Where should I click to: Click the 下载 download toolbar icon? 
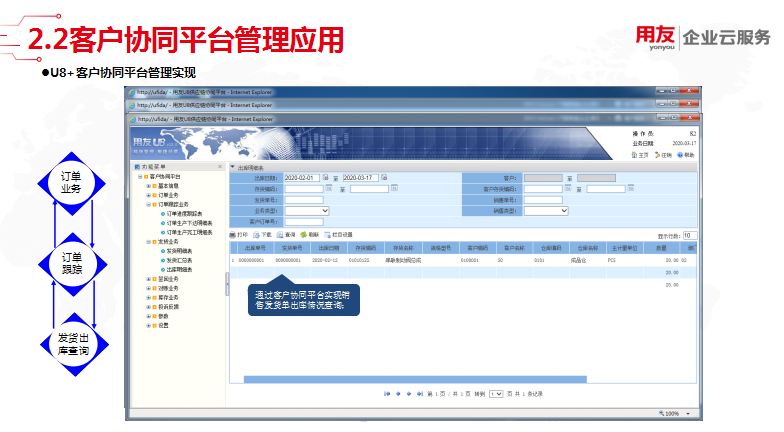pyautogui.click(x=256, y=235)
